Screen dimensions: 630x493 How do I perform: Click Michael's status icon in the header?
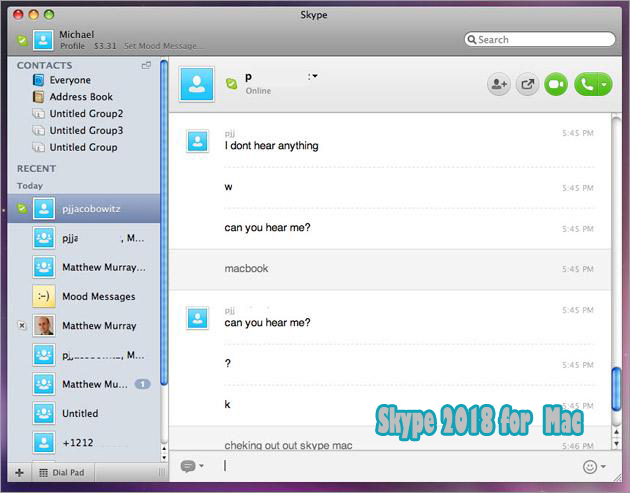[22, 40]
